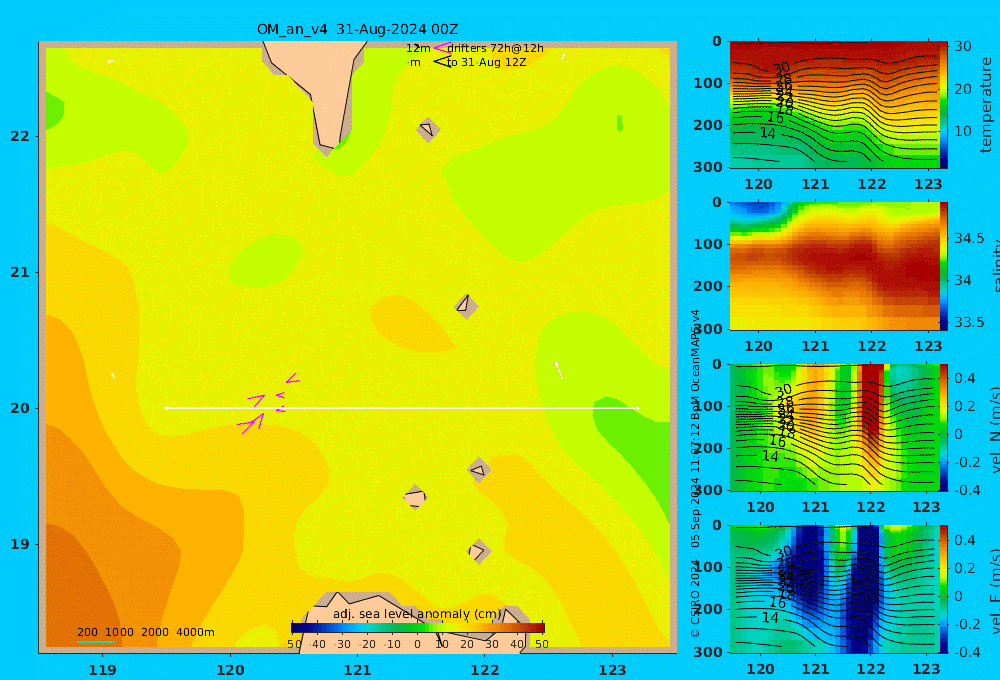Click latitude label 21 on main map
The image size is (1000, 680).
coord(20,272)
